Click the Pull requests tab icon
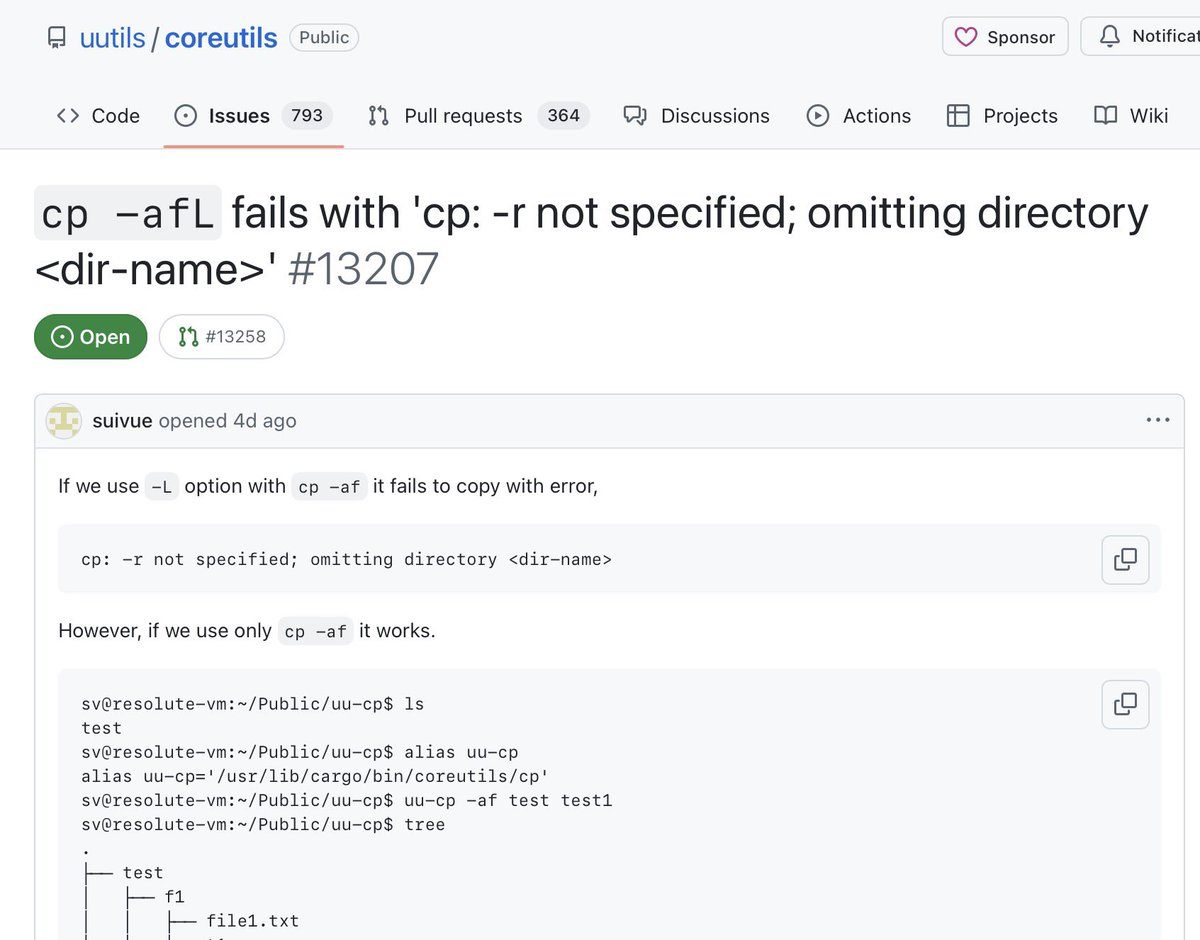This screenshot has height=940, width=1200. (x=379, y=116)
